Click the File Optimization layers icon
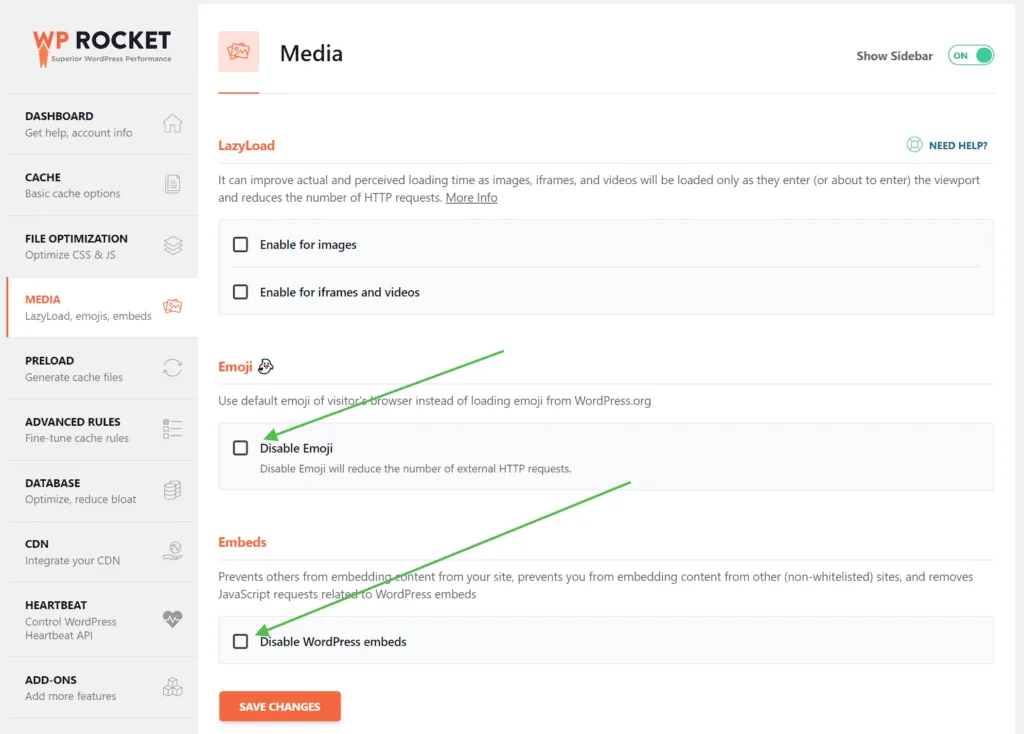The image size is (1024, 734). [x=172, y=246]
